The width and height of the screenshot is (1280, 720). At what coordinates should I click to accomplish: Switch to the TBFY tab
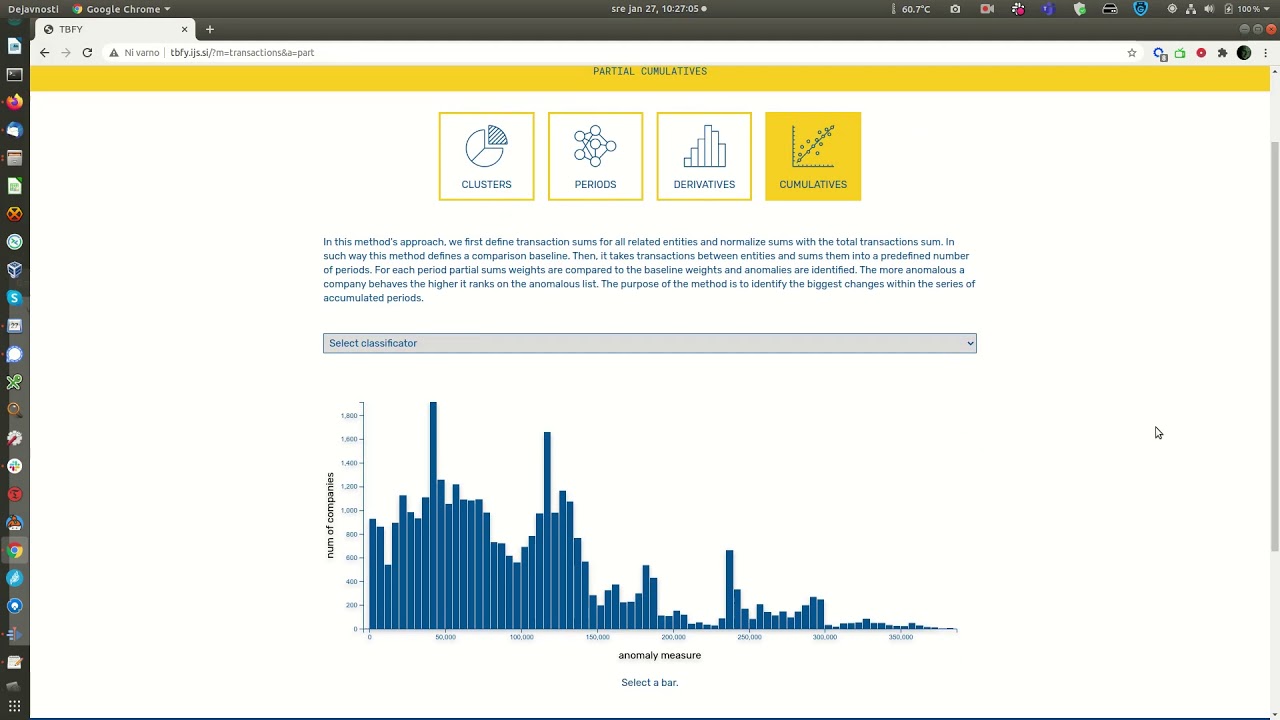pyautogui.click(x=115, y=29)
